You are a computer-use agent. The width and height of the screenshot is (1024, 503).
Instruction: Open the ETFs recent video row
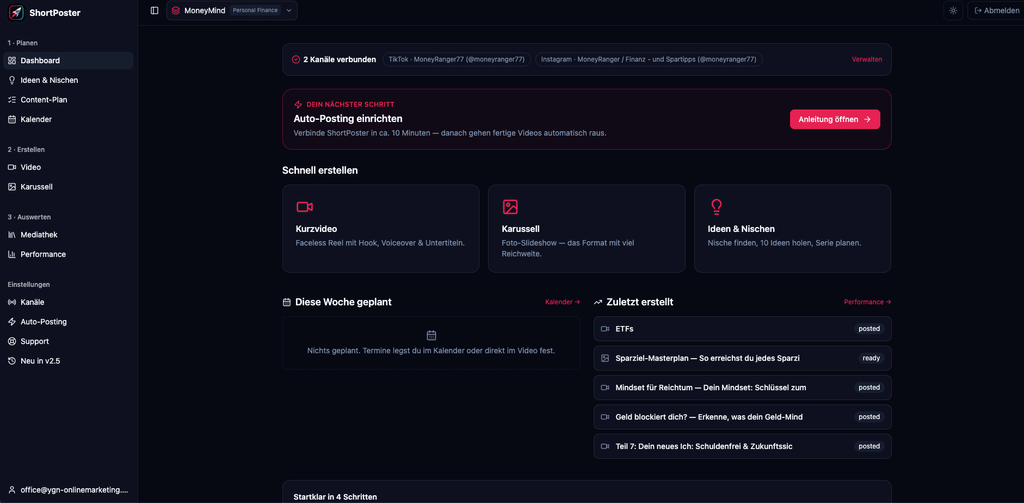click(x=743, y=329)
